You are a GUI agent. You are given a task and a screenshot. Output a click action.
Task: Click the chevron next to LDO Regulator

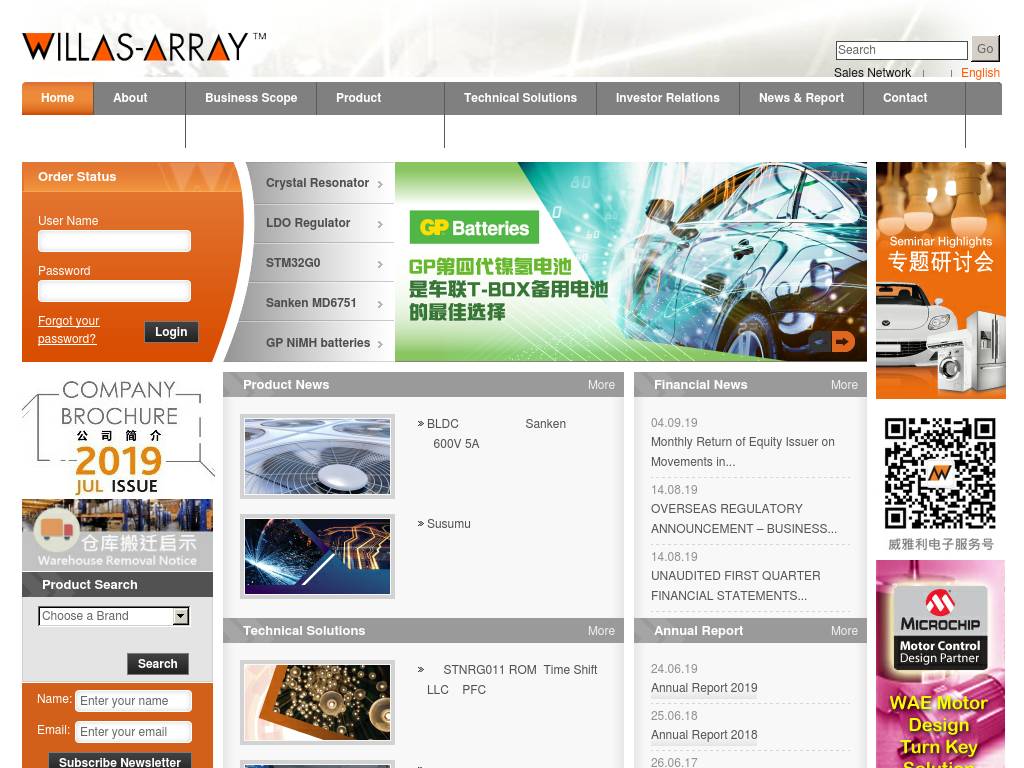point(380,225)
